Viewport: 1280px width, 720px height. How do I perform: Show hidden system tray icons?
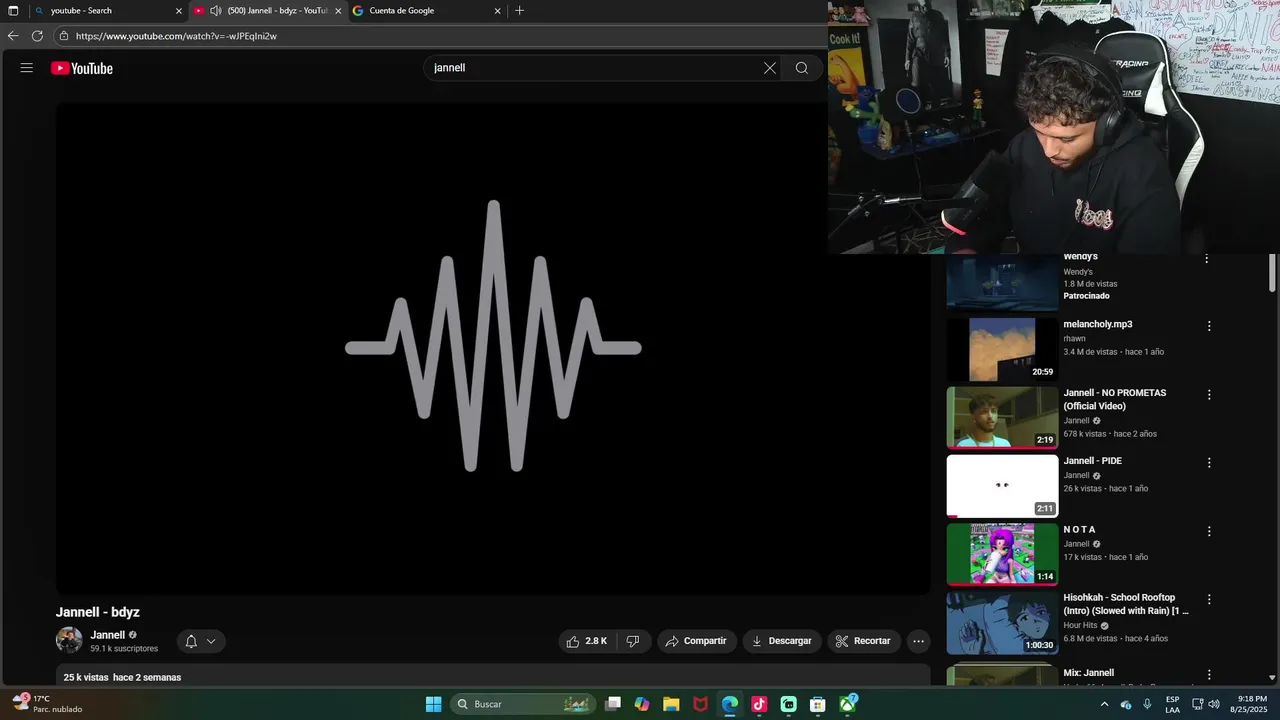(x=1104, y=704)
